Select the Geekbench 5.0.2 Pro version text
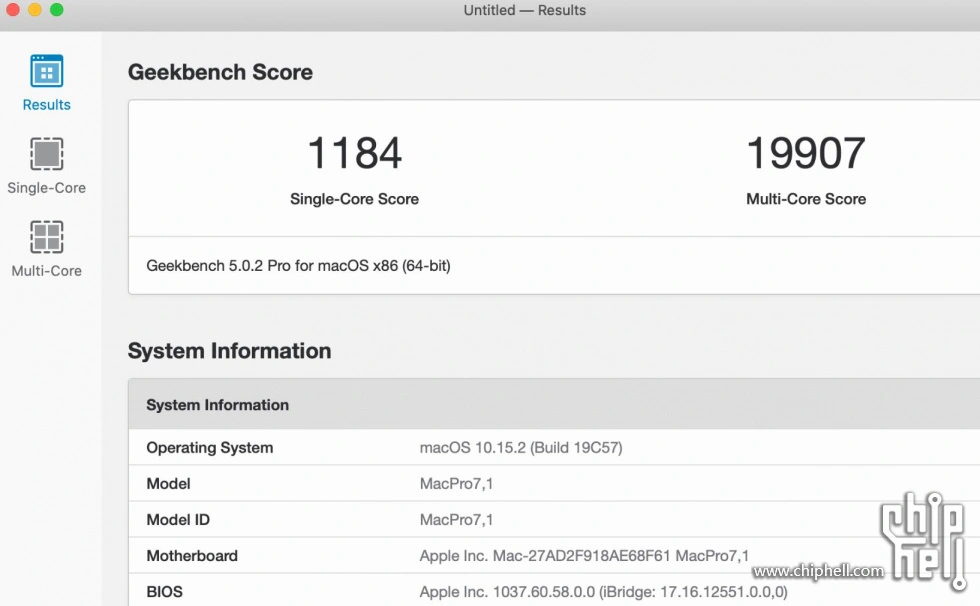The height and width of the screenshot is (606, 980). (298, 266)
